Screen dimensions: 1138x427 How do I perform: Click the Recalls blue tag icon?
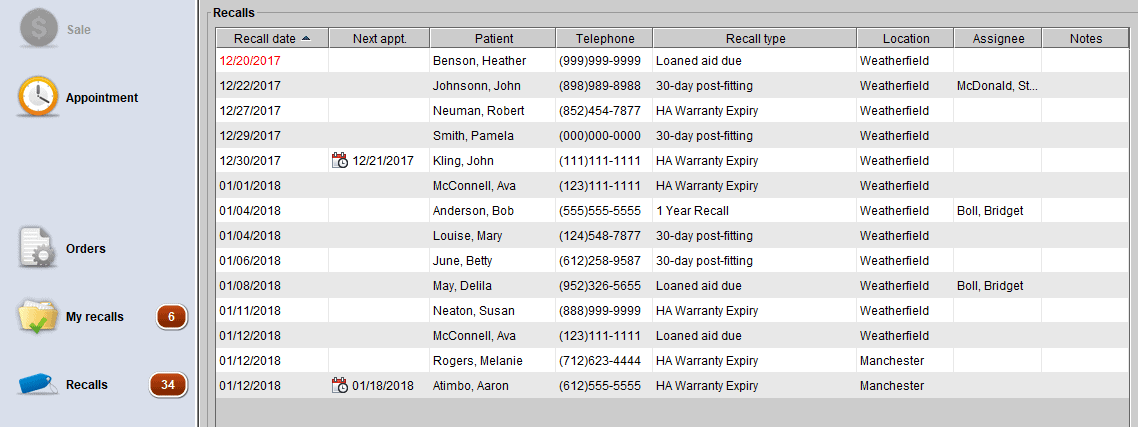39,385
